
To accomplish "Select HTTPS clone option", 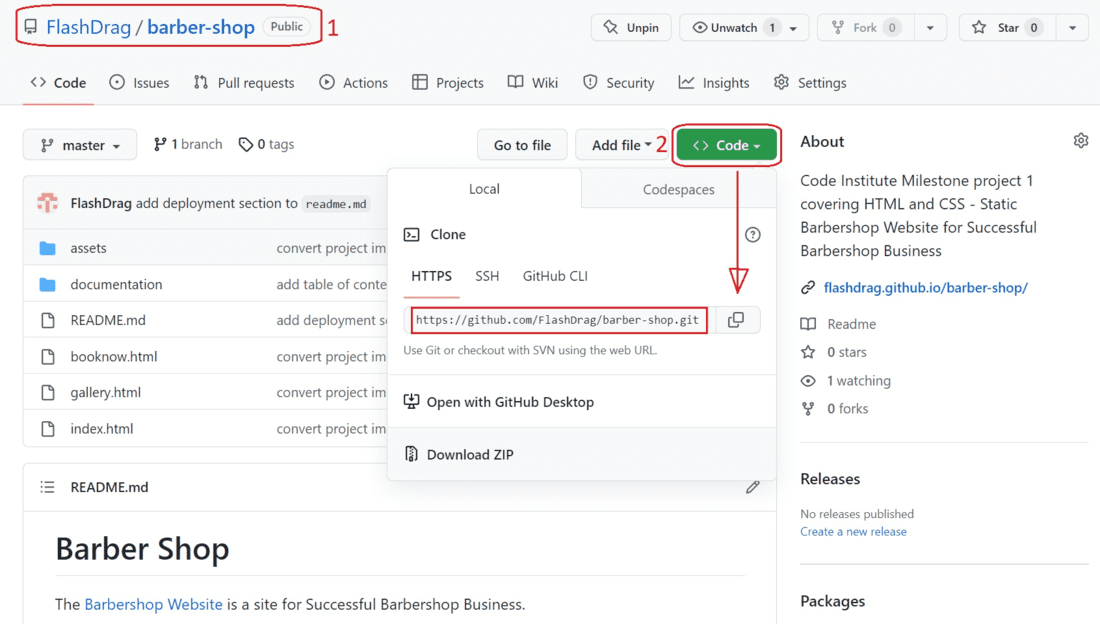I will [431, 277].
